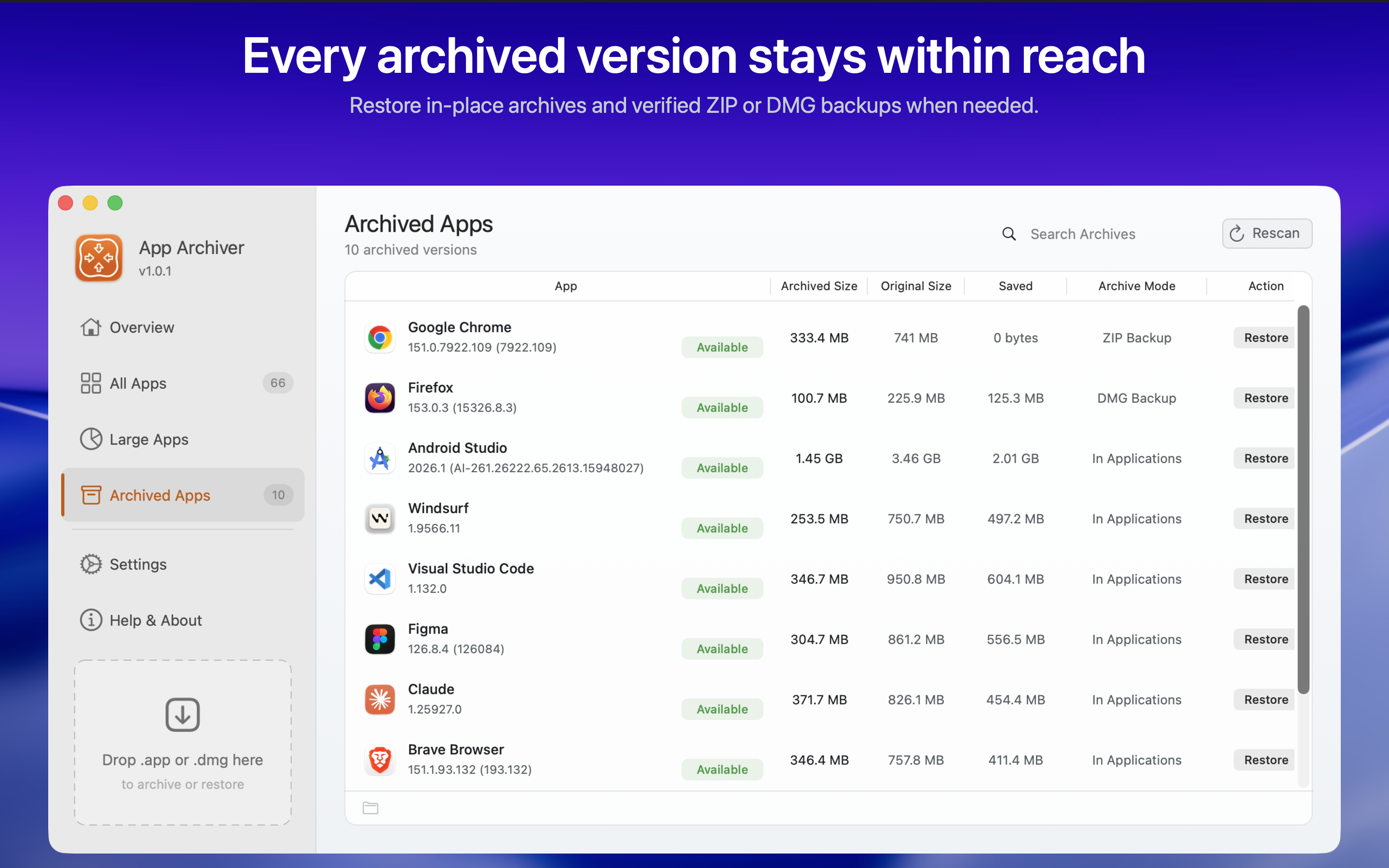
Task: Click the App Archiver logo icon
Action: click(99, 258)
